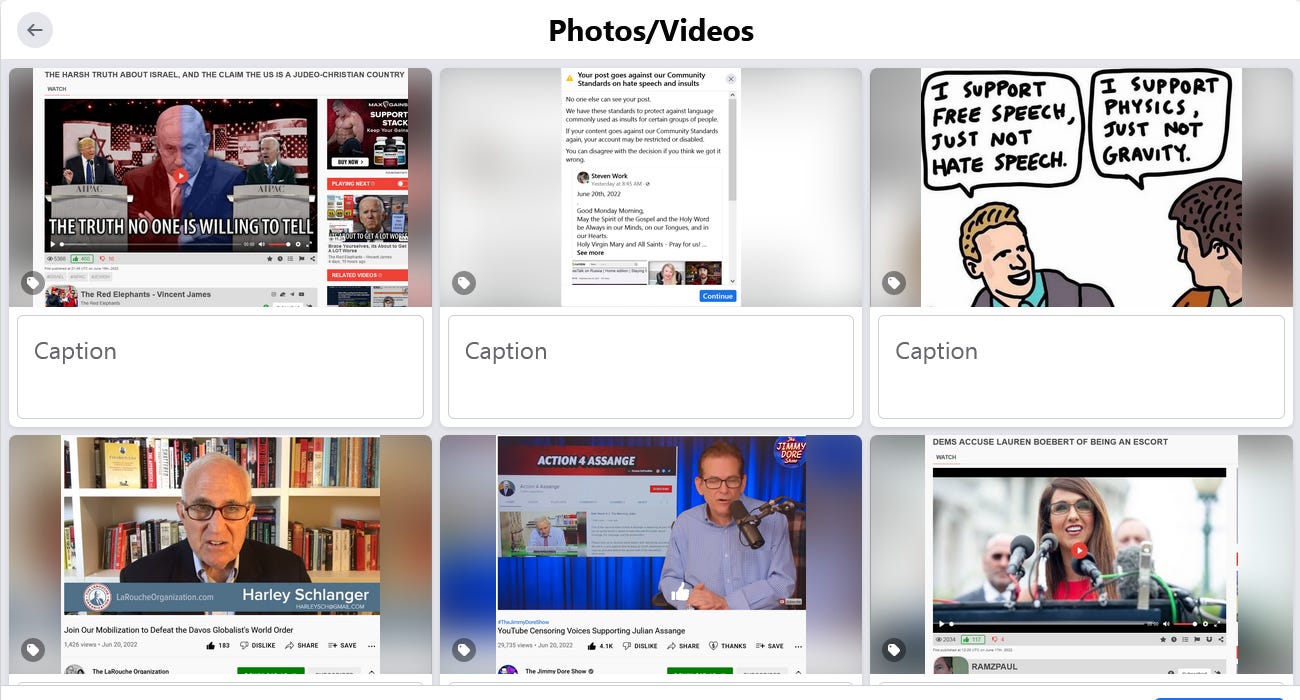Open the free speech gravity cartoon
The height and width of the screenshot is (700, 1300).
[x=1081, y=187]
